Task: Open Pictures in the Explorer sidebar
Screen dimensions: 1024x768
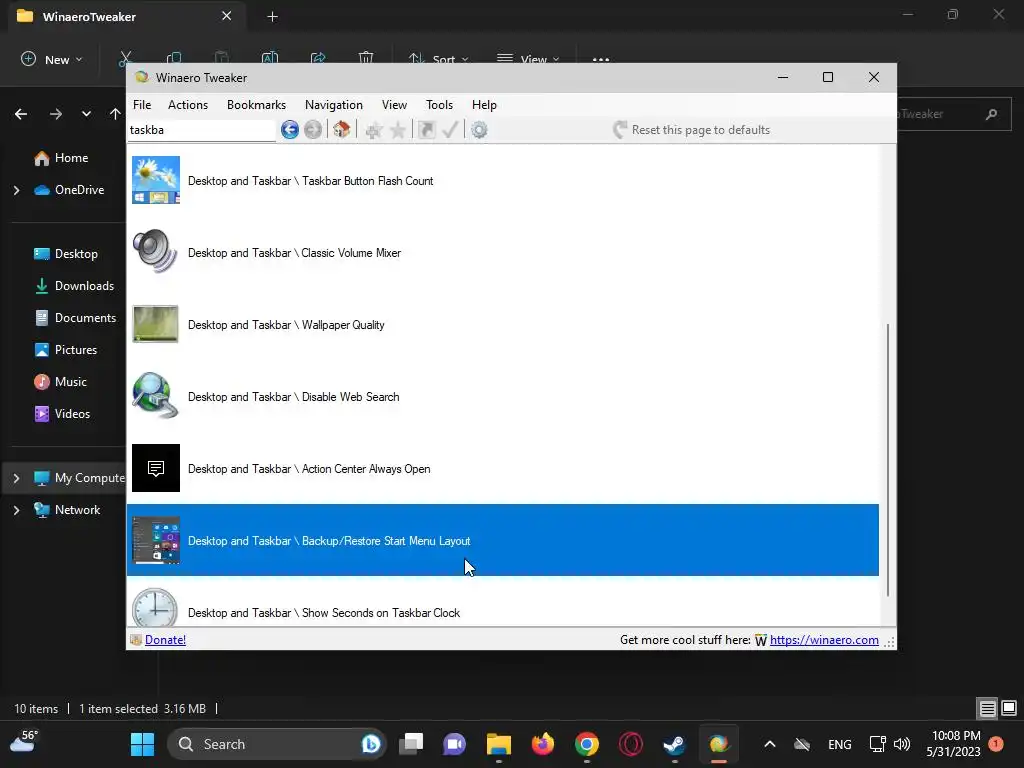Action: coord(65,350)
